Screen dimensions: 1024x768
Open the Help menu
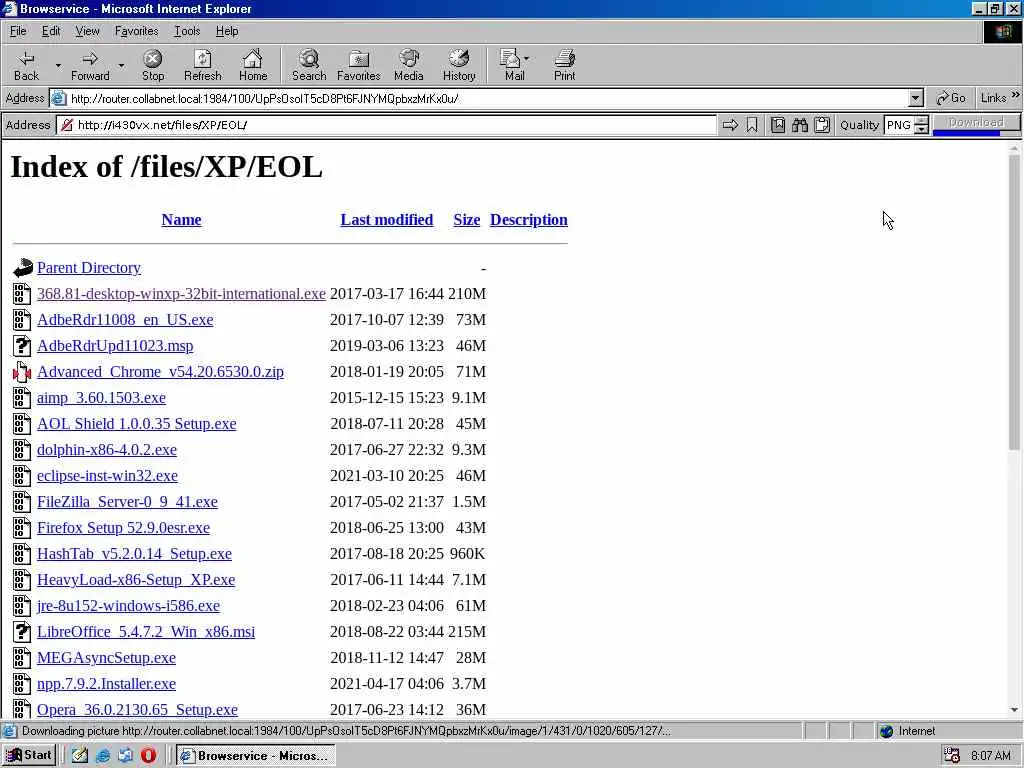(227, 31)
